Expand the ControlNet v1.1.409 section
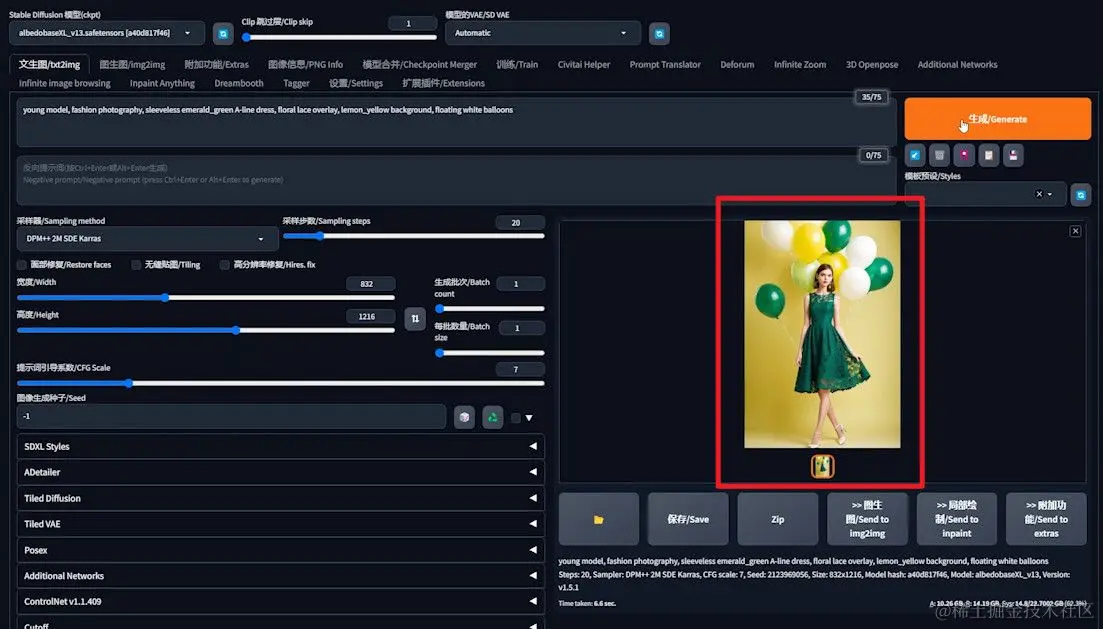 click(280, 602)
